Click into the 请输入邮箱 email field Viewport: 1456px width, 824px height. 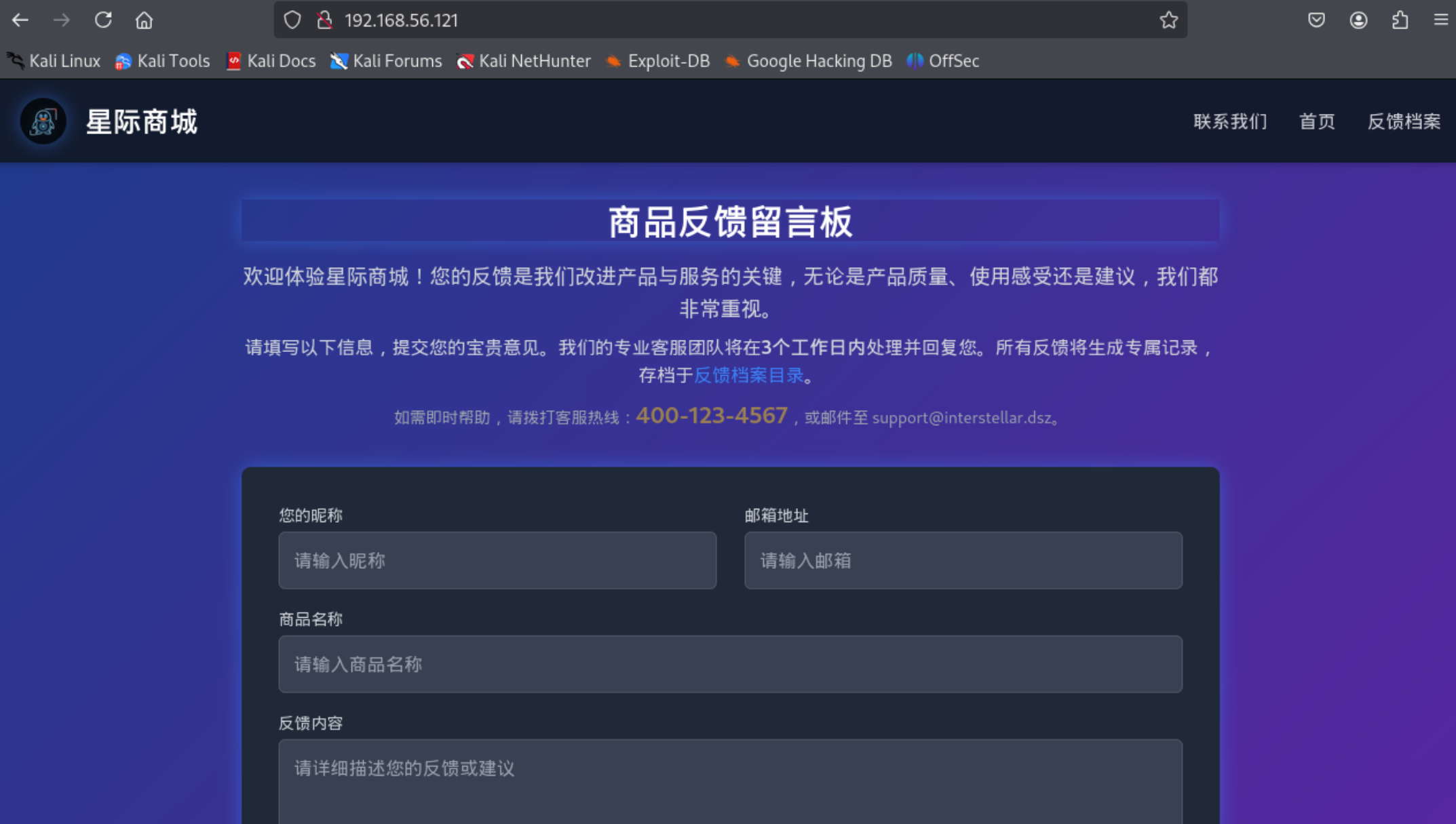point(963,560)
